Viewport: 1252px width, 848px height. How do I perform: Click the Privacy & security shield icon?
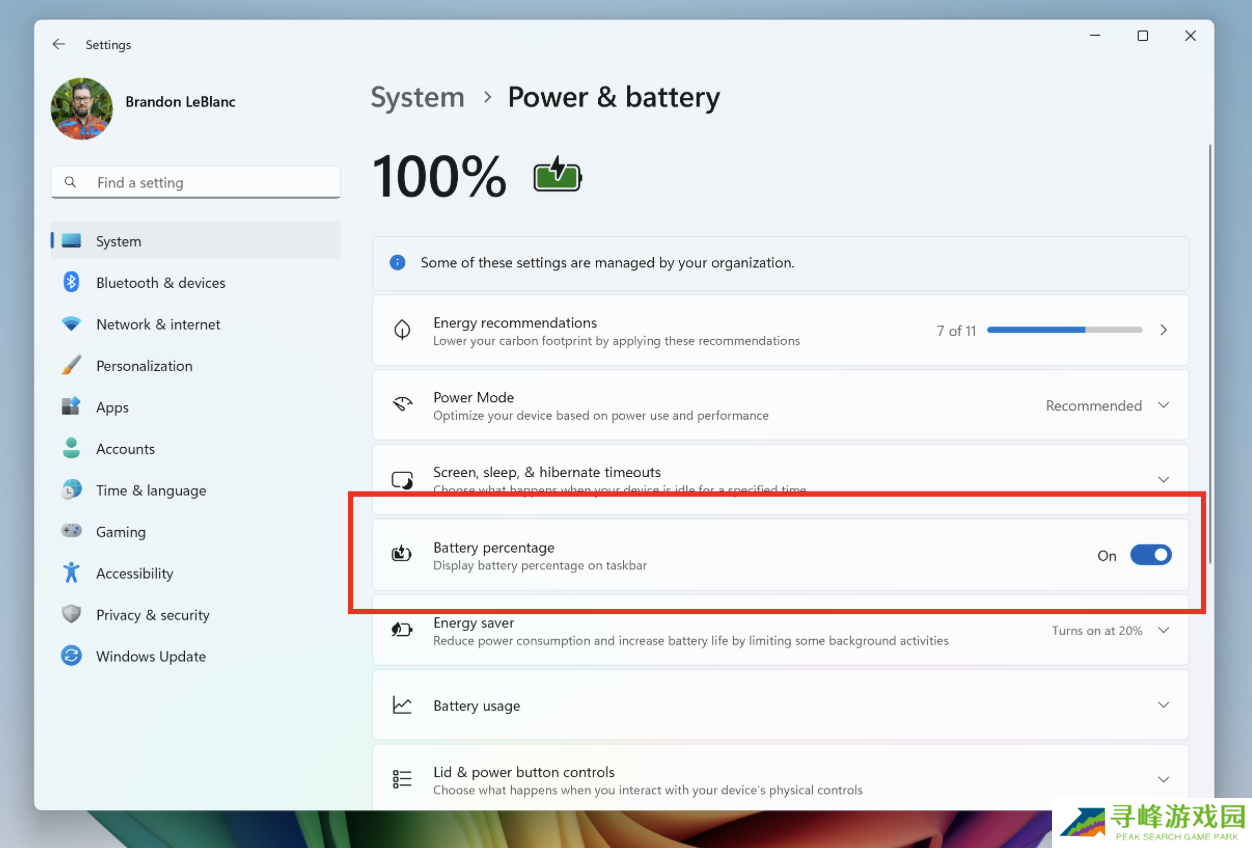click(x=71, y=615)
